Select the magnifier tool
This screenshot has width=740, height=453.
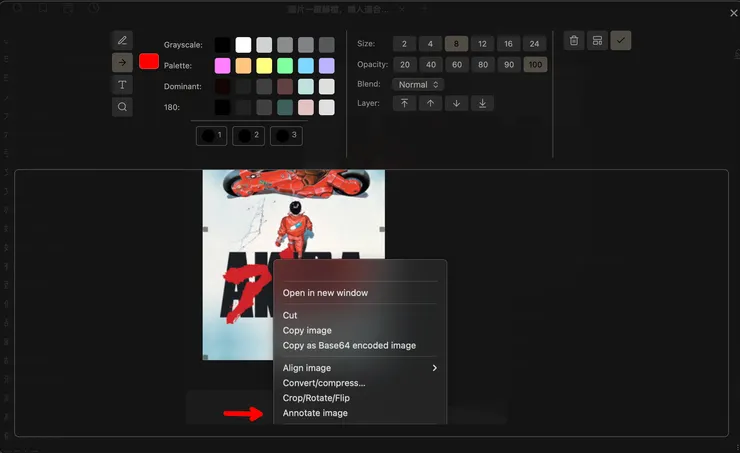(122, 107)
